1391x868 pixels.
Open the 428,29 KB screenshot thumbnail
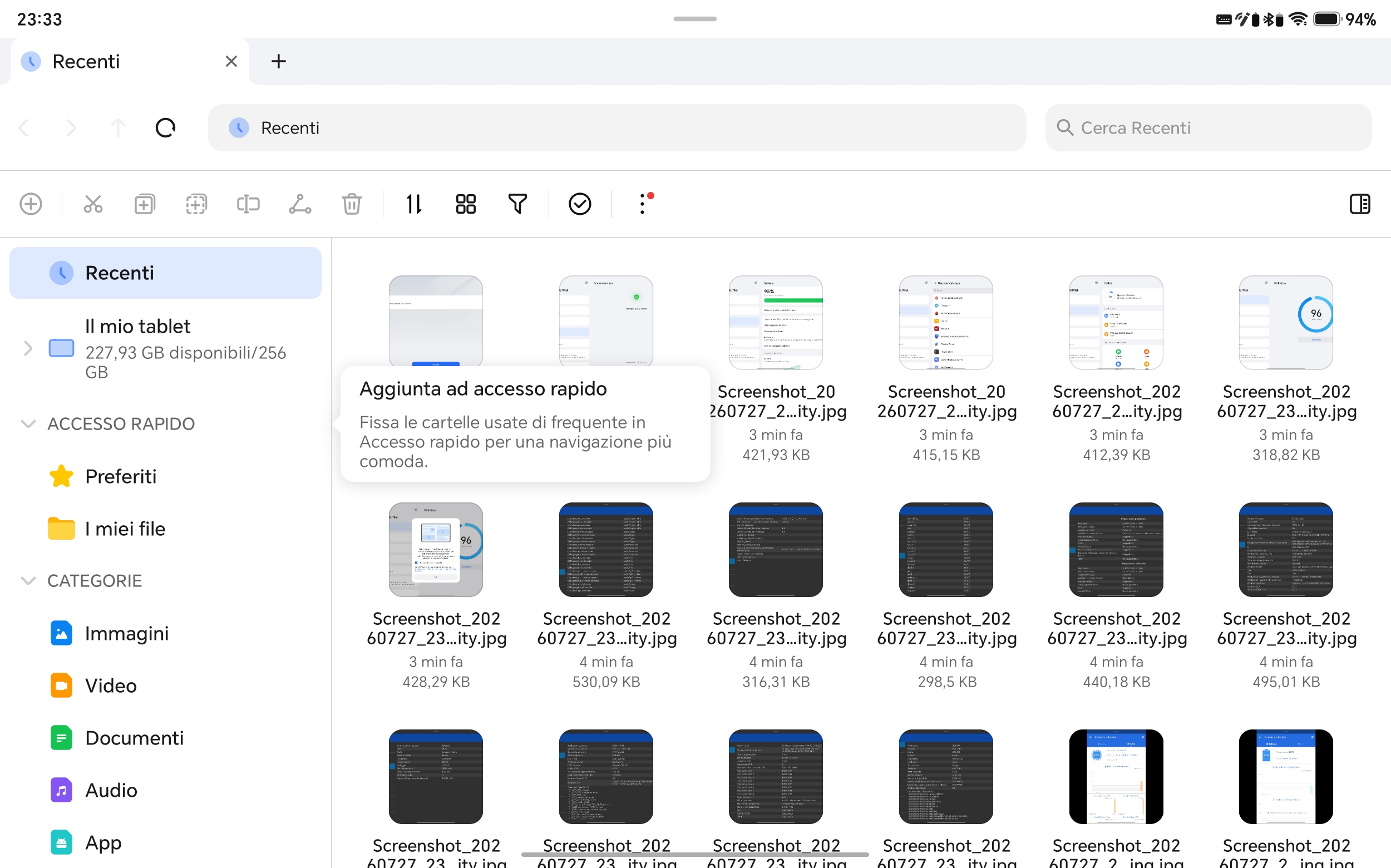pyautogui.click(x=436, y=549)
